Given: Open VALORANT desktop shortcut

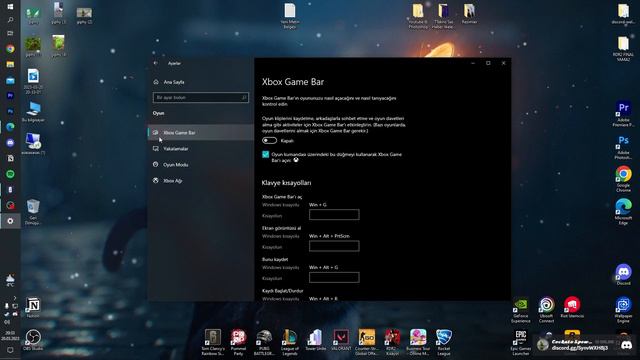Looking at the screenshot, I should (341, 340).
